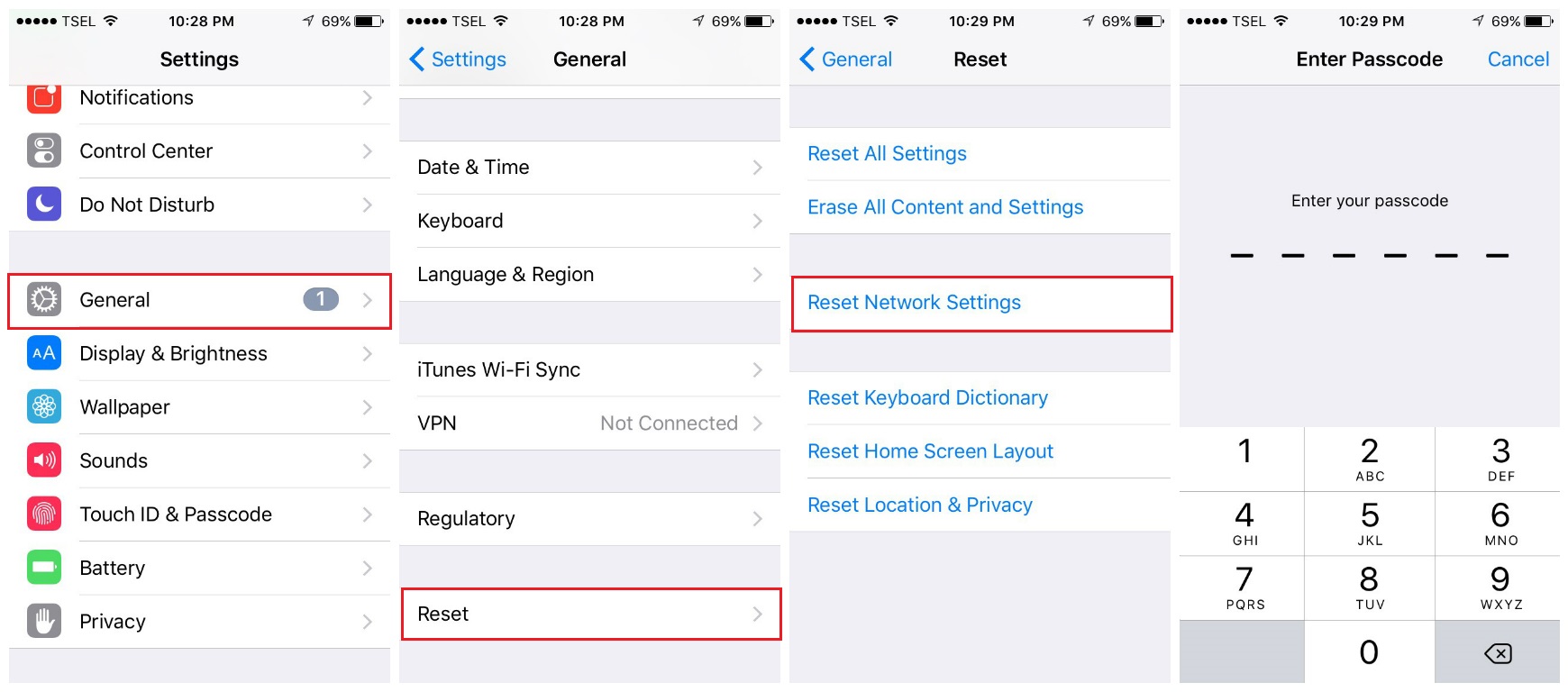Tap the 5 JKL keypad key

point(1370,524)
